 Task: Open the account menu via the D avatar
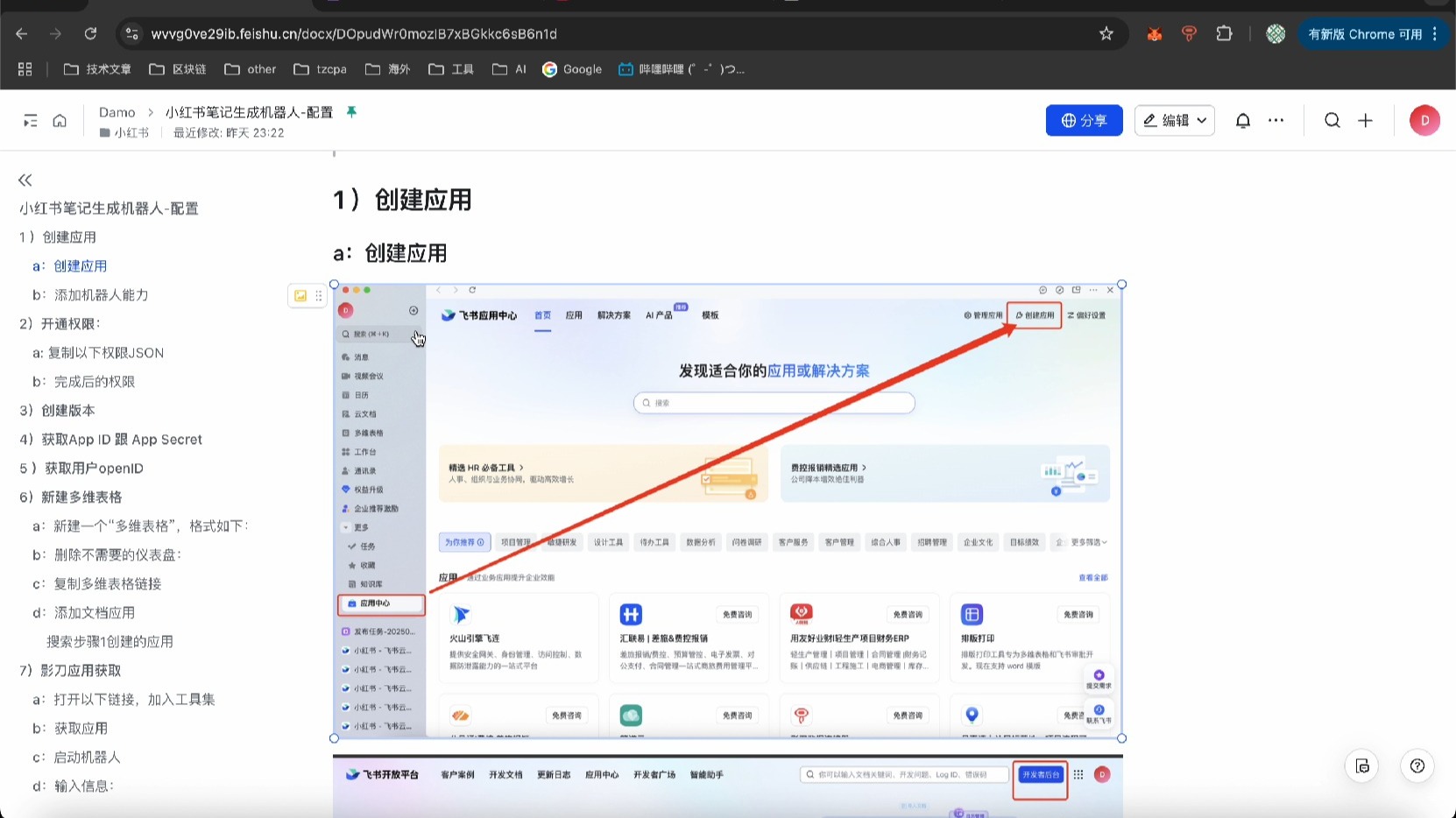click(x=1424, y=120)
